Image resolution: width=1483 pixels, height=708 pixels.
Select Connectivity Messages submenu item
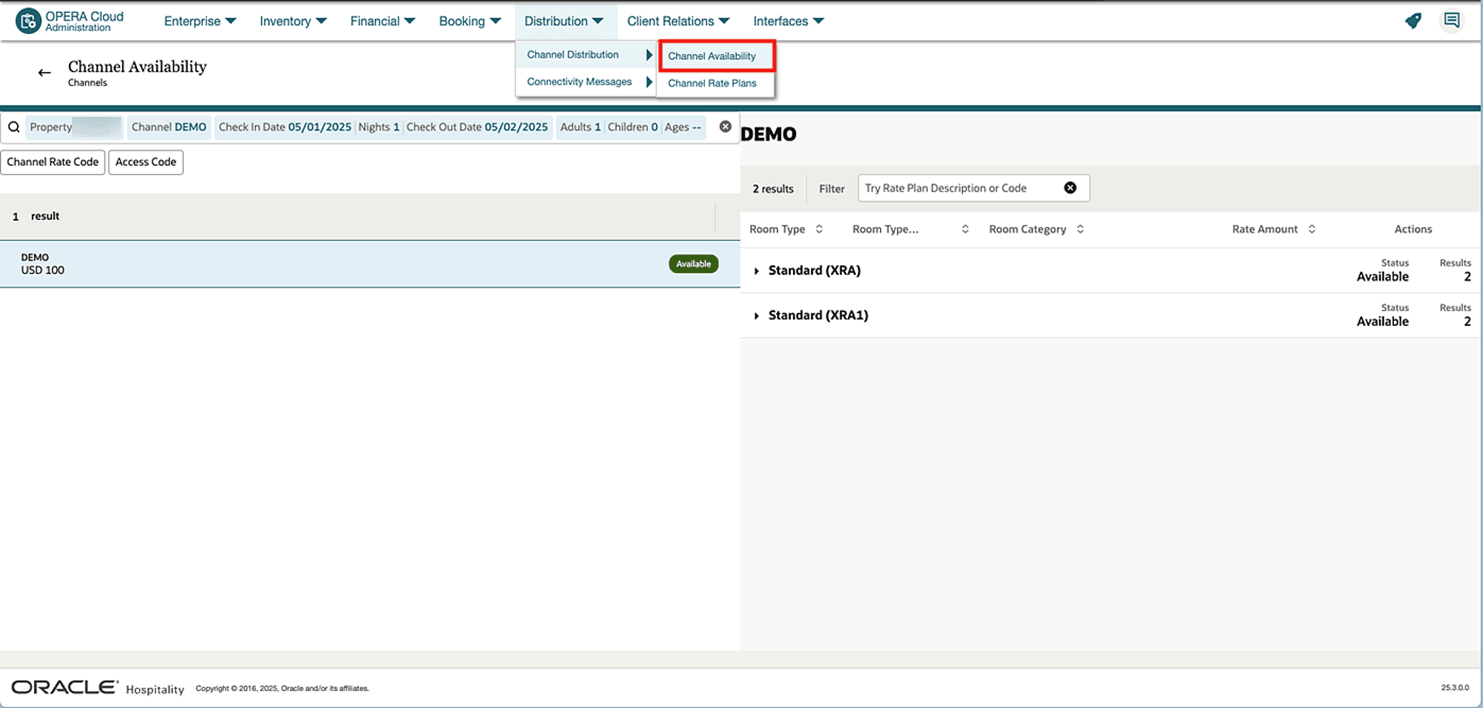coord(587,82)
